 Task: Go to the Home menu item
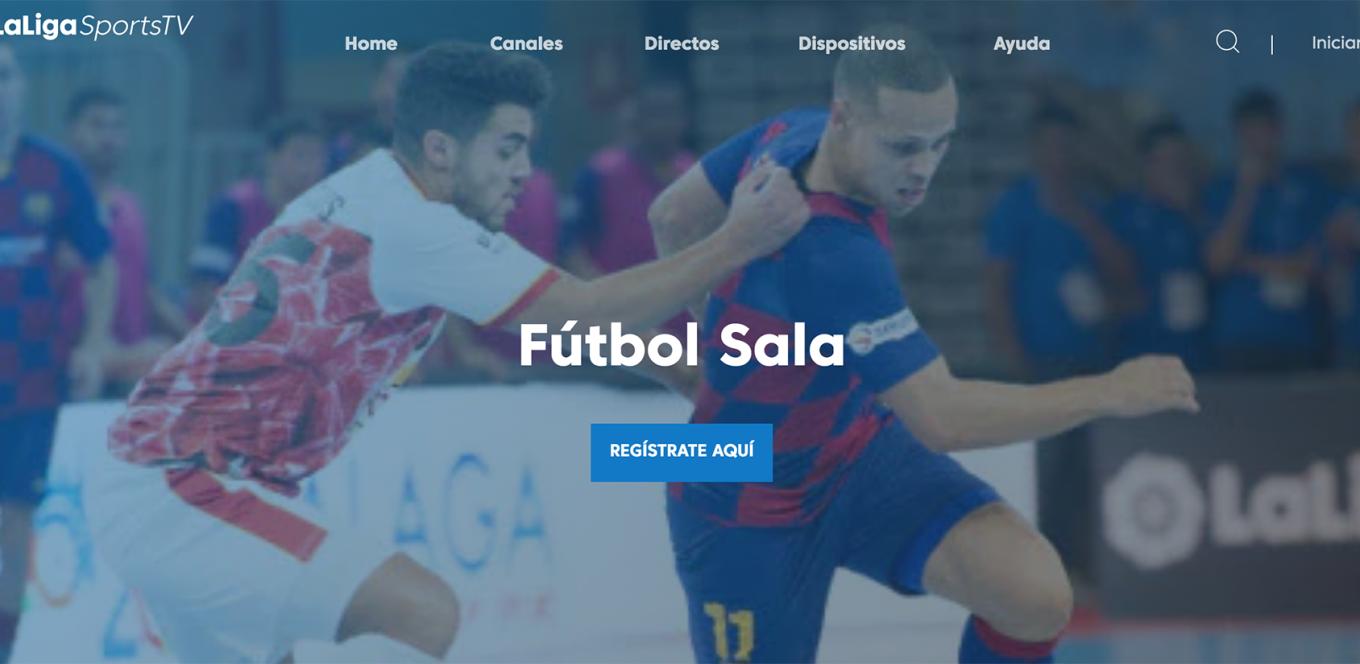(371, 44)
